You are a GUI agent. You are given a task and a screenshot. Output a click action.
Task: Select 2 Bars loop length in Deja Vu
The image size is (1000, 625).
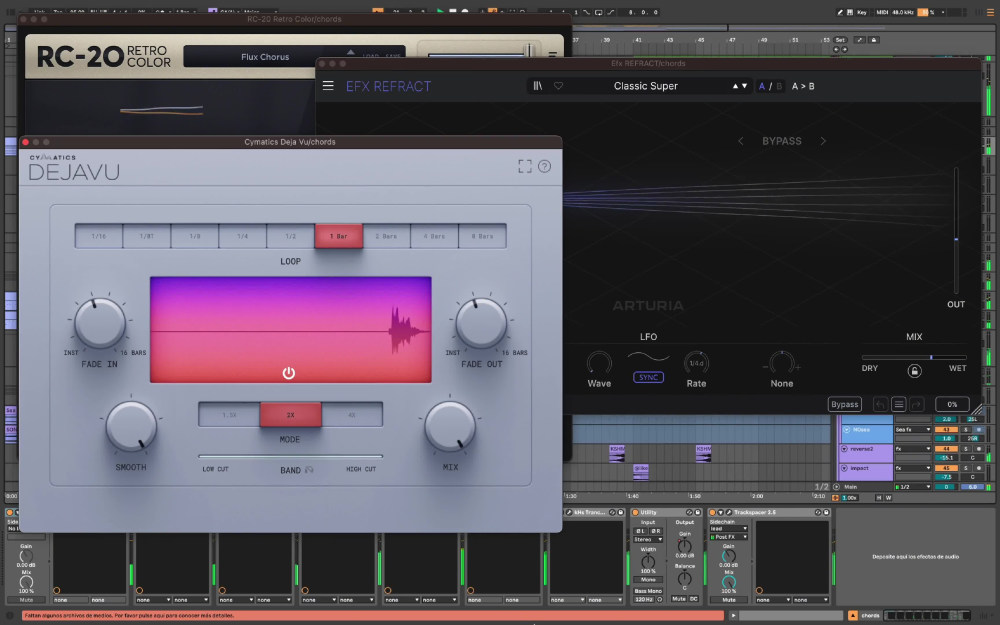pyautogui.click(x=386, y=236)
